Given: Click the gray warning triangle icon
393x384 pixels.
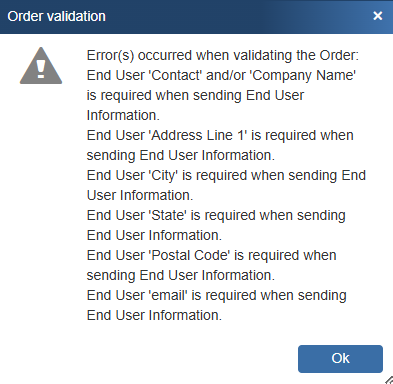Looking at the screenshot, I should [x=41, y=66].
